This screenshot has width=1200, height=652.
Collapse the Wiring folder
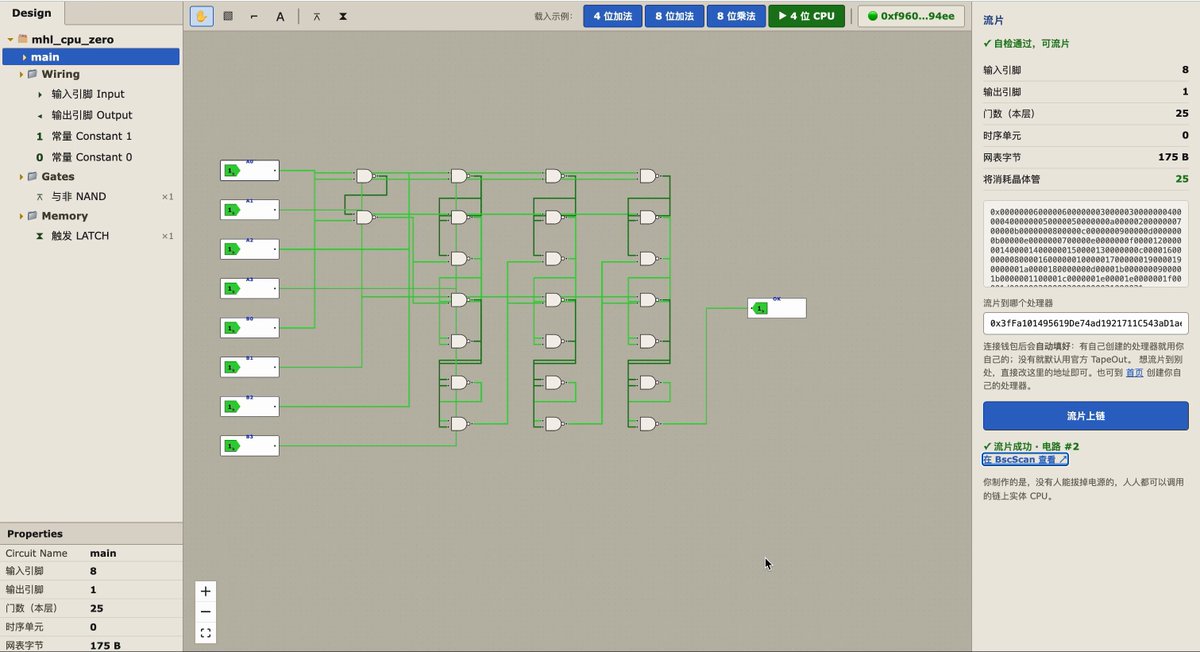20,74
